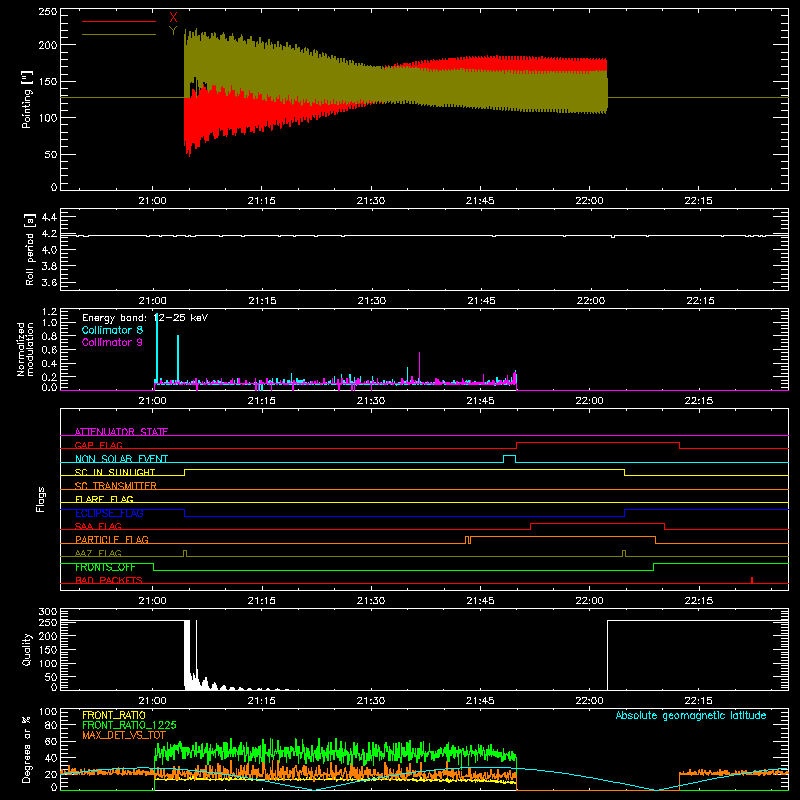
Task: Click the SAA_FLAG label
Action: pyautogui.click(x=98, y=526)
